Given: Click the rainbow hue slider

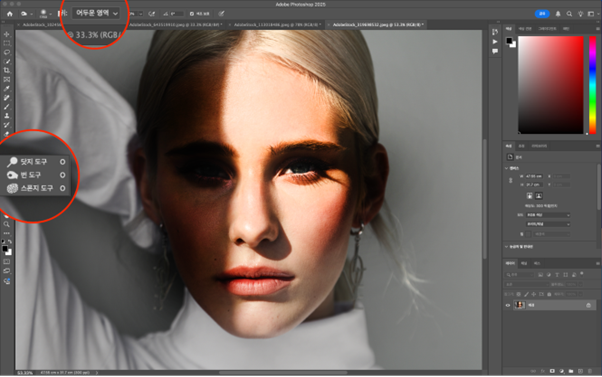Looking at the screenshot, I should tap(592, 85).
